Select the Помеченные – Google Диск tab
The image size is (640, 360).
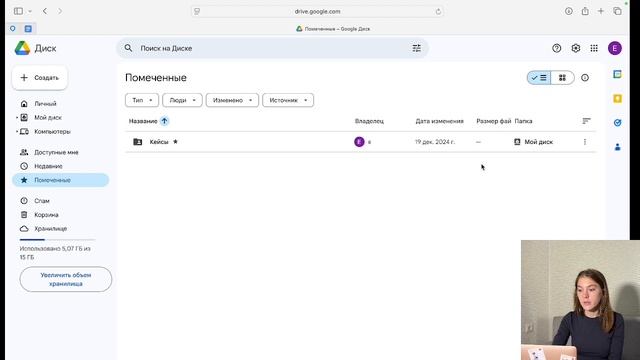(333, 29)
